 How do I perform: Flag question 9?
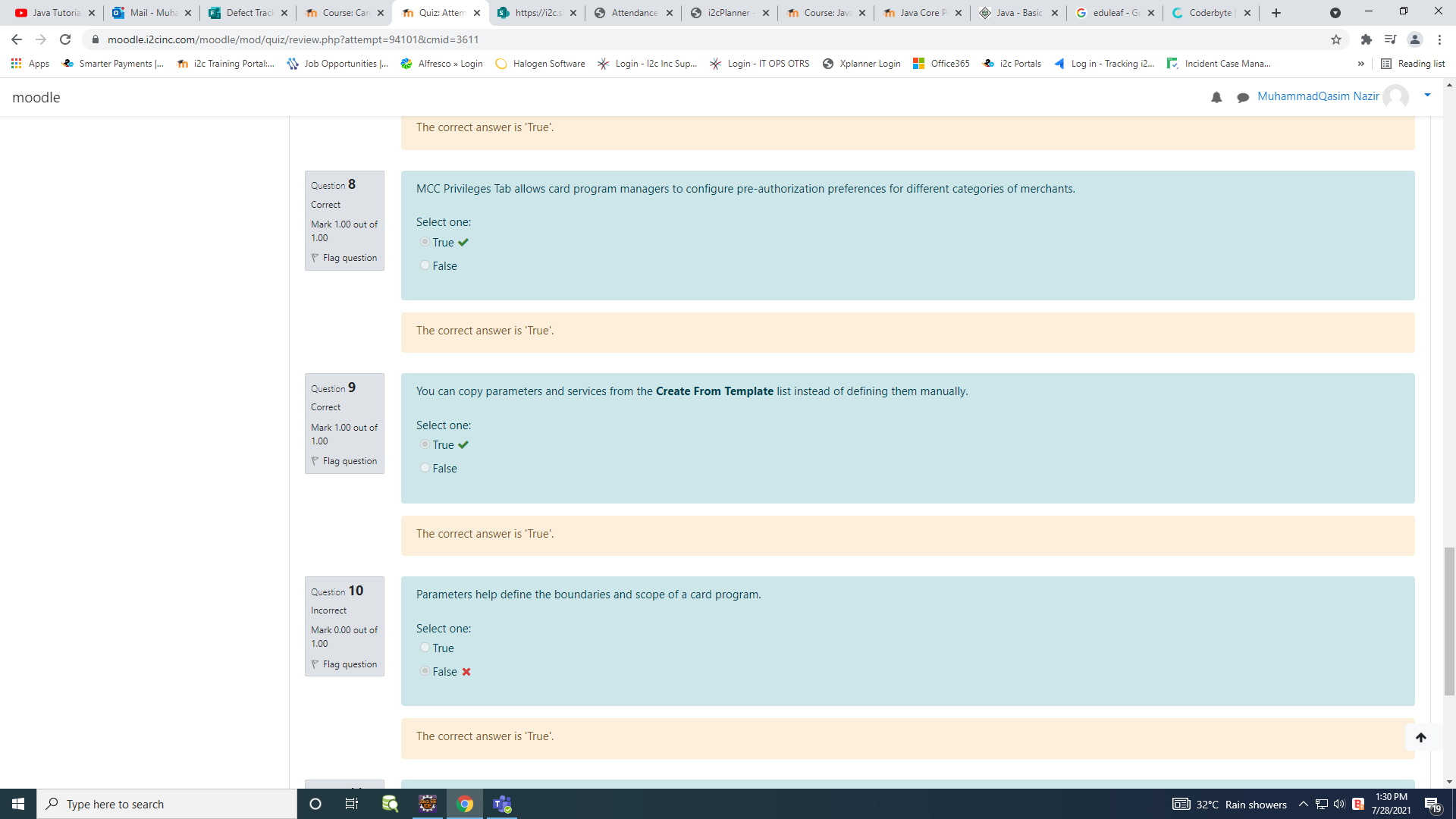point(344,461)
